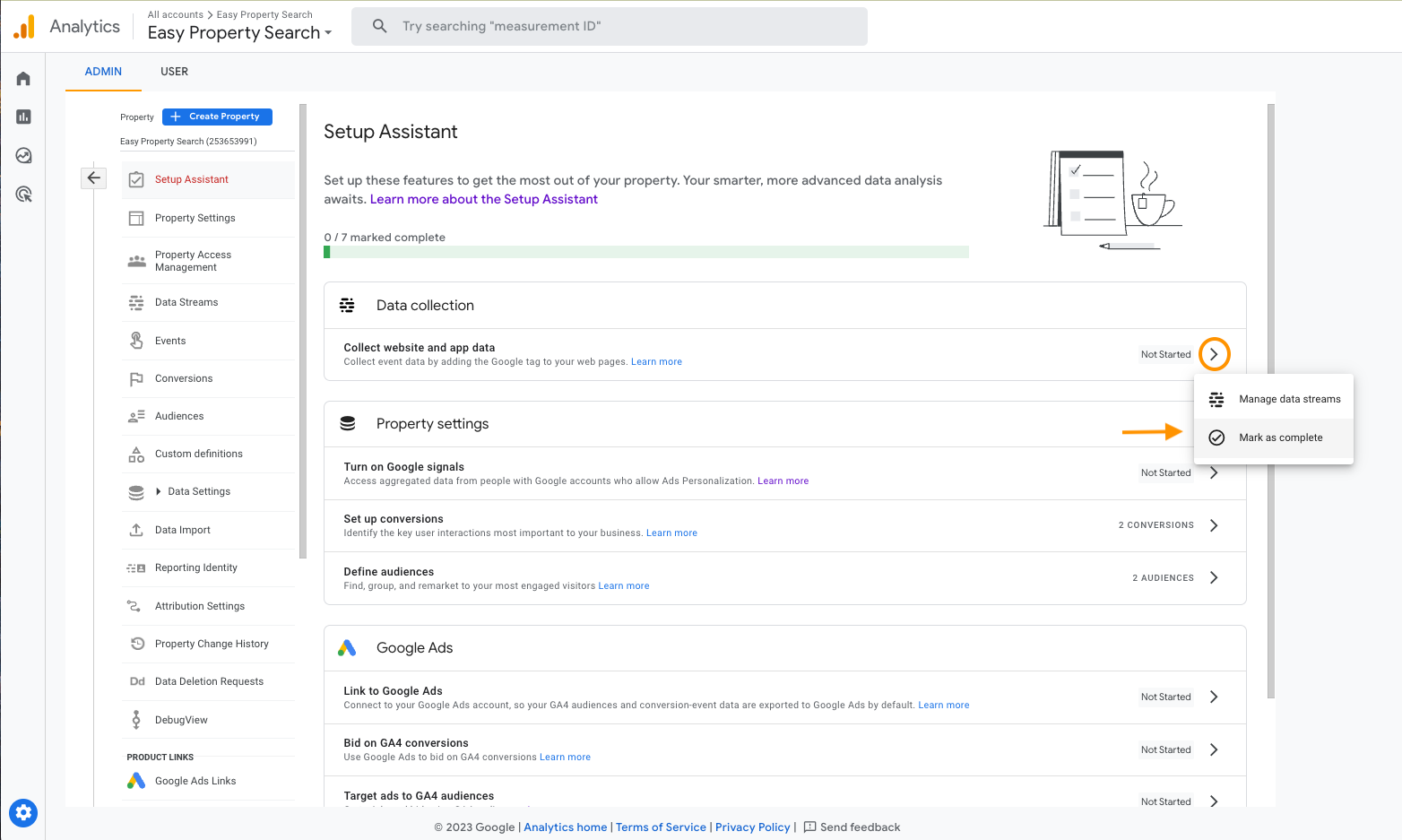The image size is (1402, 840).
Task: Click the Conversions flag icon
Action: (136, 378)
